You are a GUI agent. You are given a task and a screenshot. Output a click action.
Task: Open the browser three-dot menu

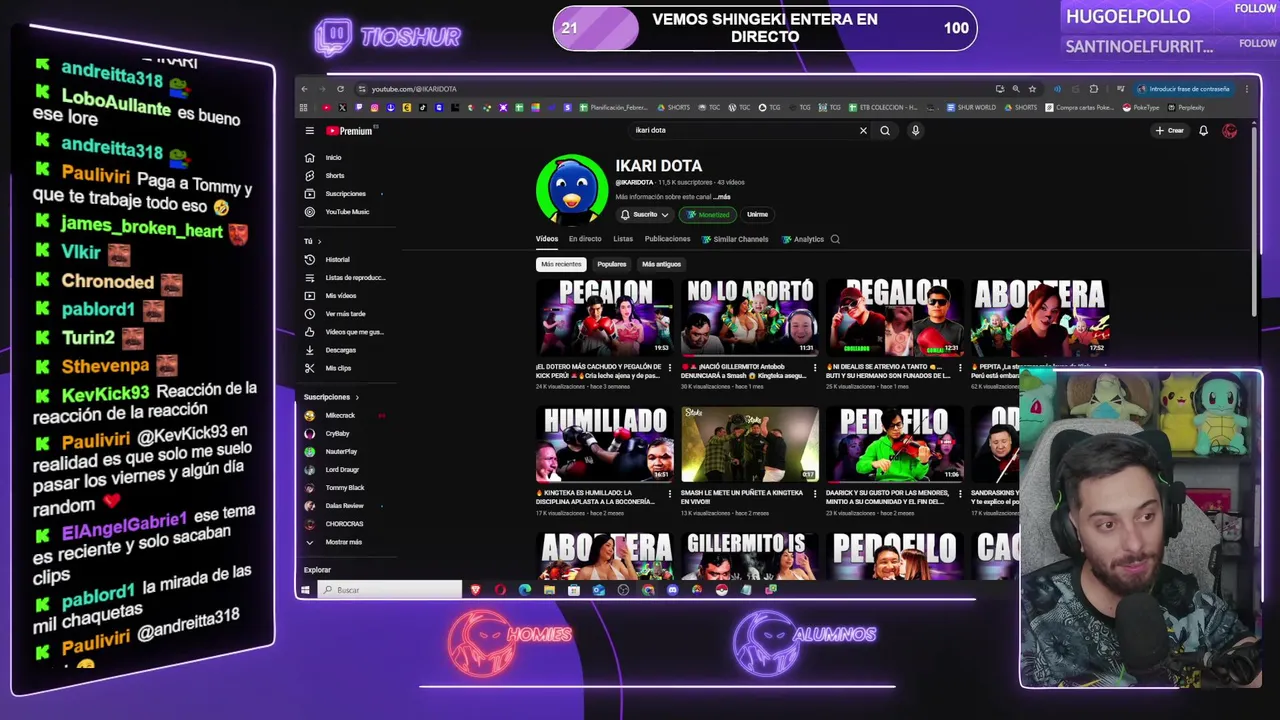tap(1247, 89)
